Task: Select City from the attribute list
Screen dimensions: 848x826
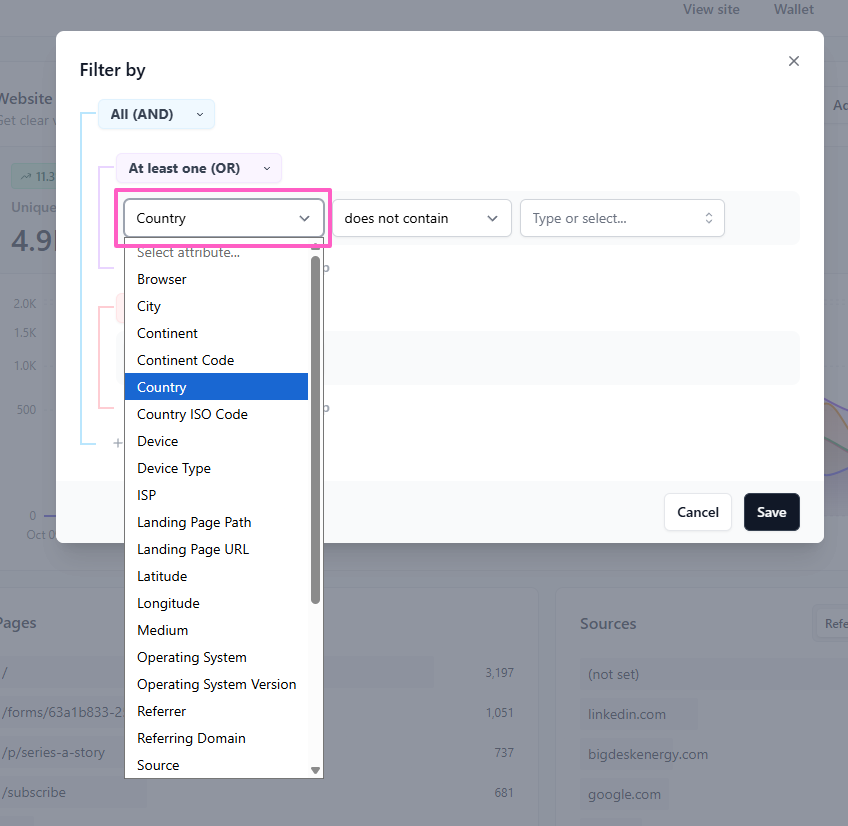Action: click(x=149, y=306)
